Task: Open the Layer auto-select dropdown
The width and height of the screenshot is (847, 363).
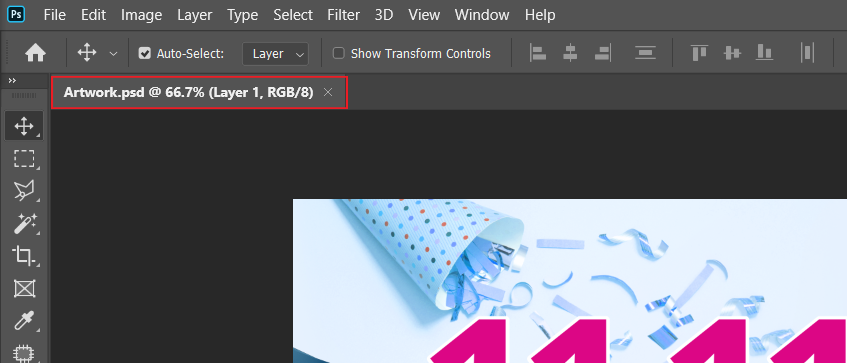Action: 275,53
